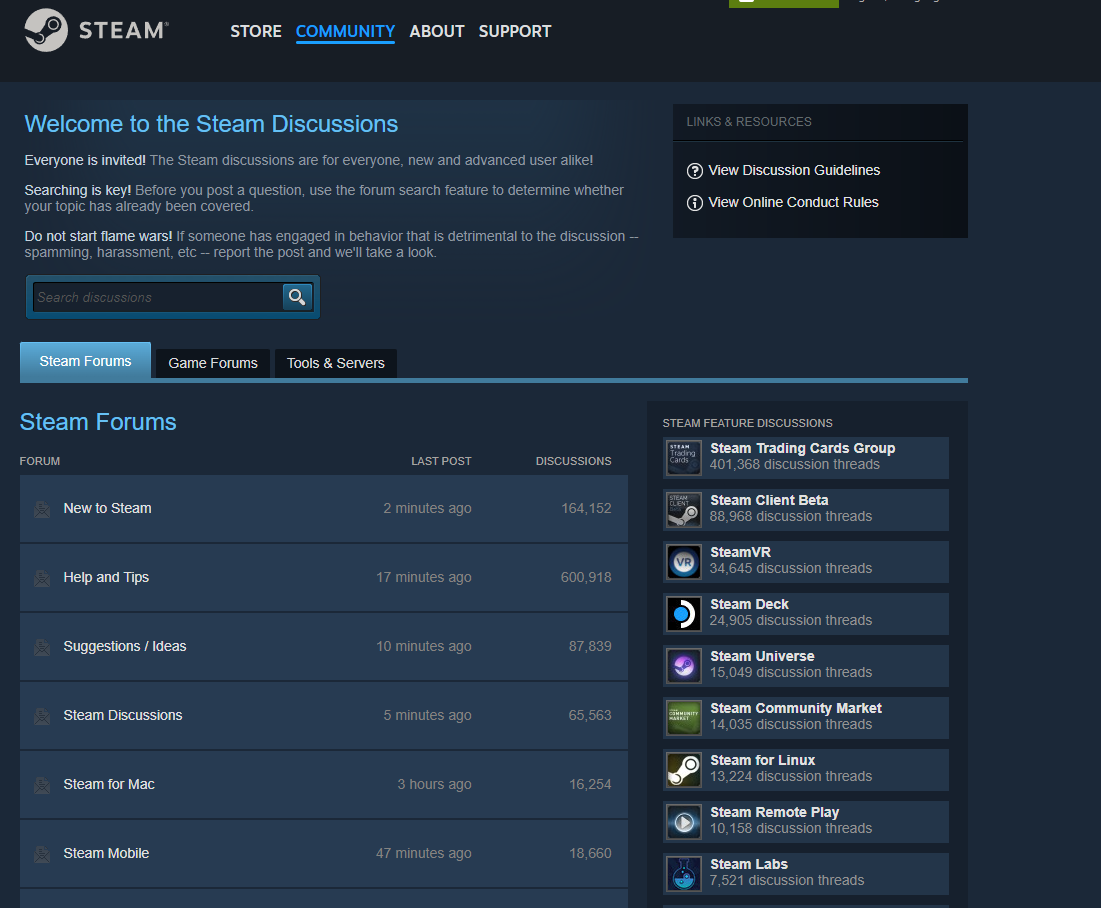
Task: Click the forum icon next to New to Steam
Action: (x=42, y=509)
